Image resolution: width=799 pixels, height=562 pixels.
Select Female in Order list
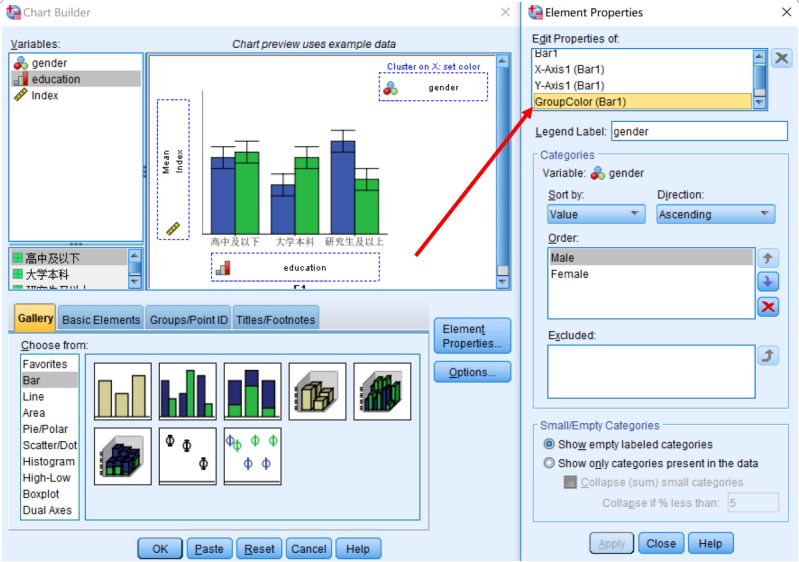[651, 274]
